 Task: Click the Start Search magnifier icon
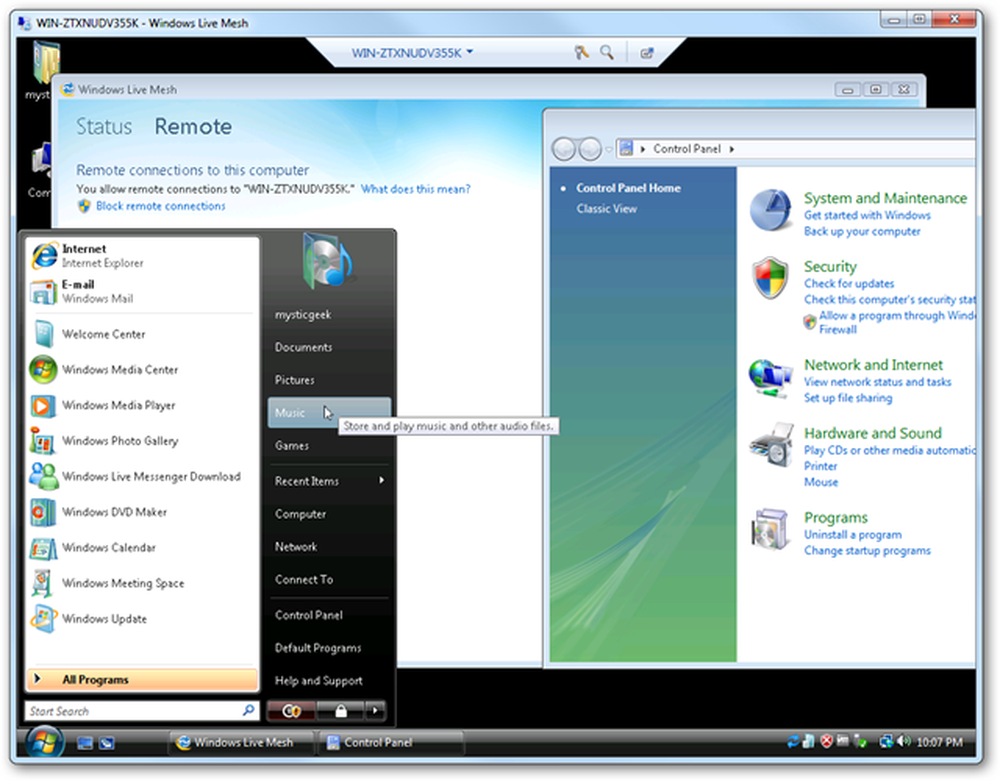coord(249,710)
